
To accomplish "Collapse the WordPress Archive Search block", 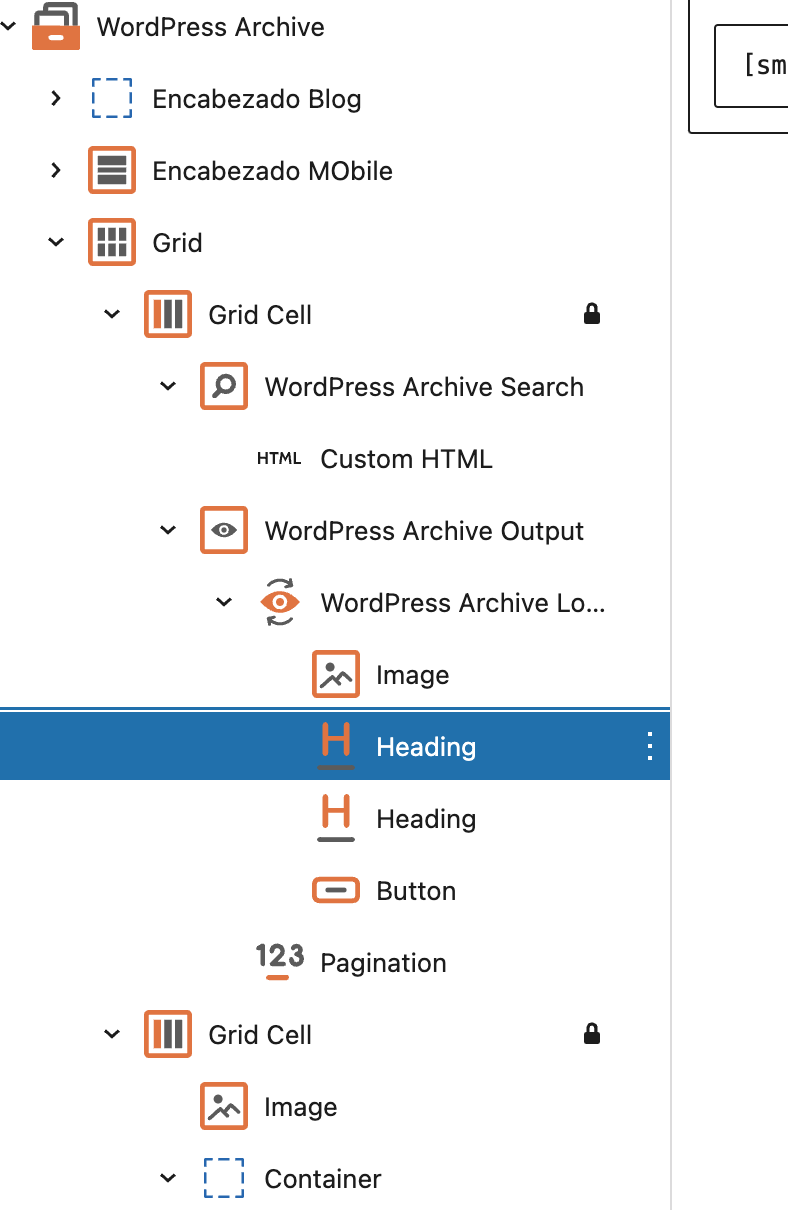I will (168, 387).
